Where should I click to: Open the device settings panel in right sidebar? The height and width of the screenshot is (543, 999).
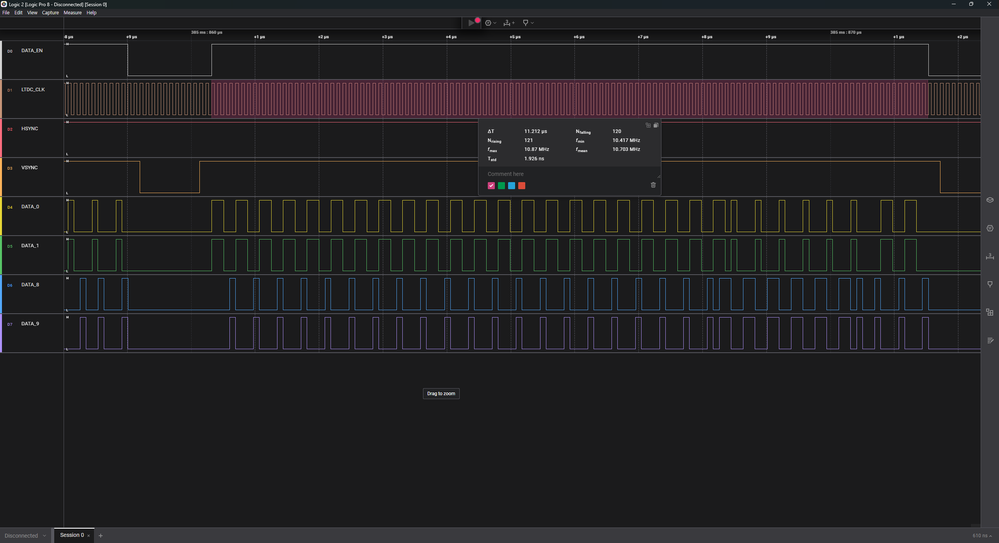(x=989, y=200)
